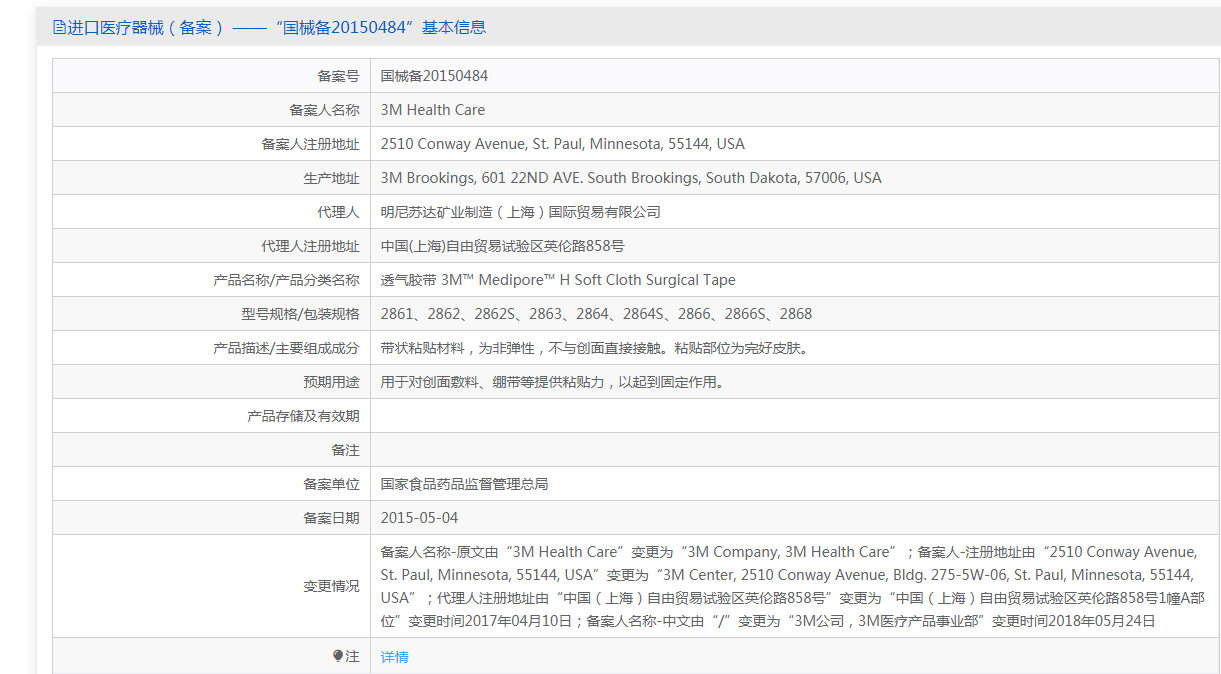The image size is (1221, 674).
Task: Select the value 3M Health Care
Action: (433, 110)
